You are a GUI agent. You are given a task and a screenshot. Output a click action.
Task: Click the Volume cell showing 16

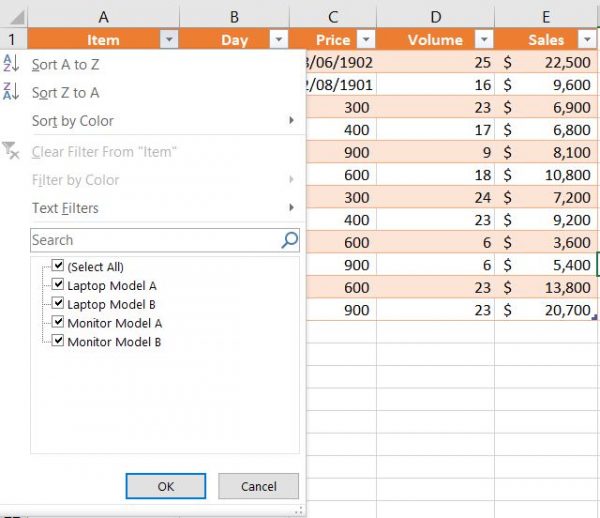[435, 85]
